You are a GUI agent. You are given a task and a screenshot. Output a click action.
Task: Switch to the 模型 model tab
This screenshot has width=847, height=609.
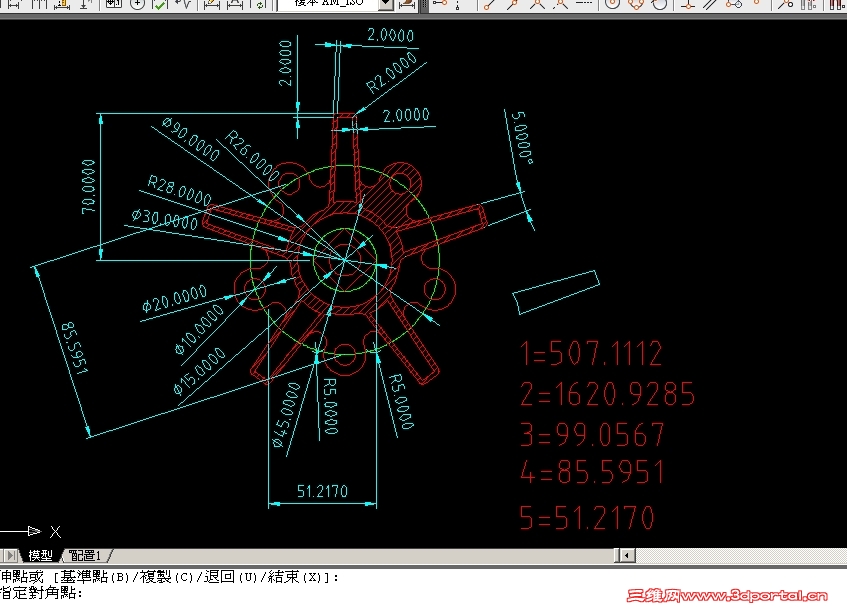[x=40, y=555]
